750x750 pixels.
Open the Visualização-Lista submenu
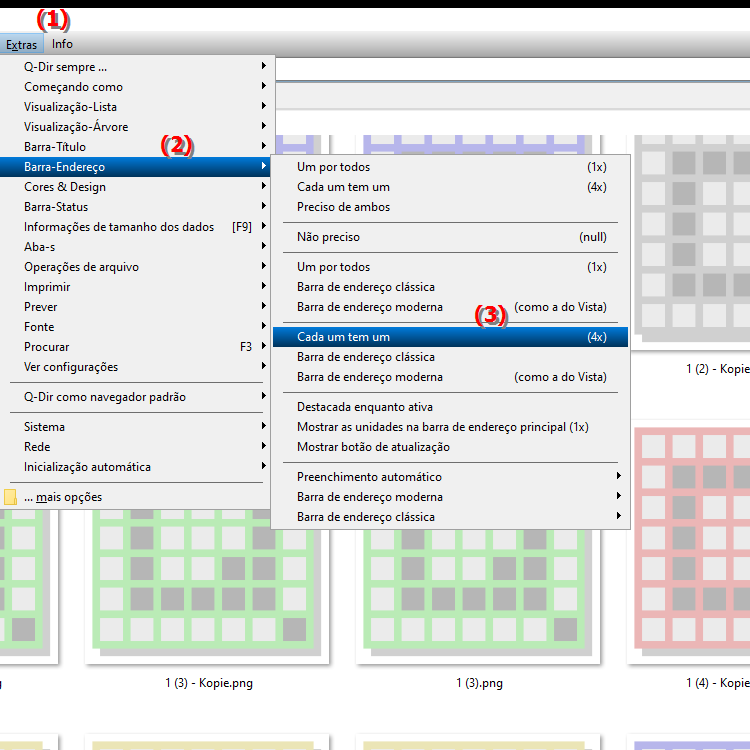point(137,107)
